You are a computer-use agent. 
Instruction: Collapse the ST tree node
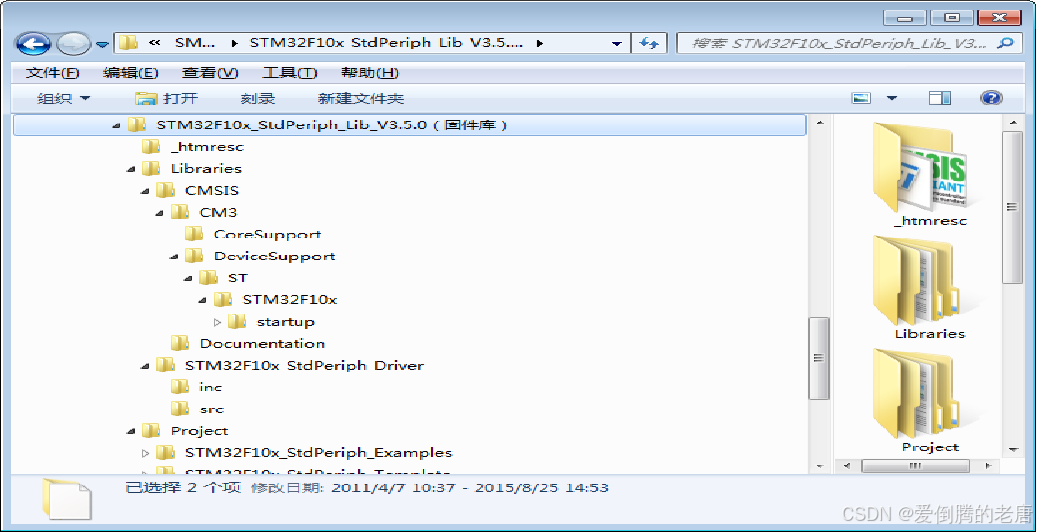[188, 278]
